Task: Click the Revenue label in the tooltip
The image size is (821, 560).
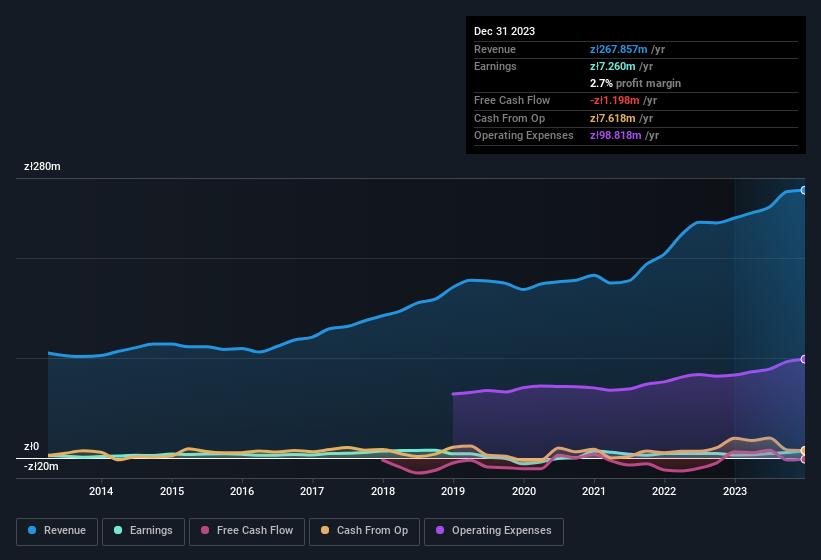Action: click(495, 49)
